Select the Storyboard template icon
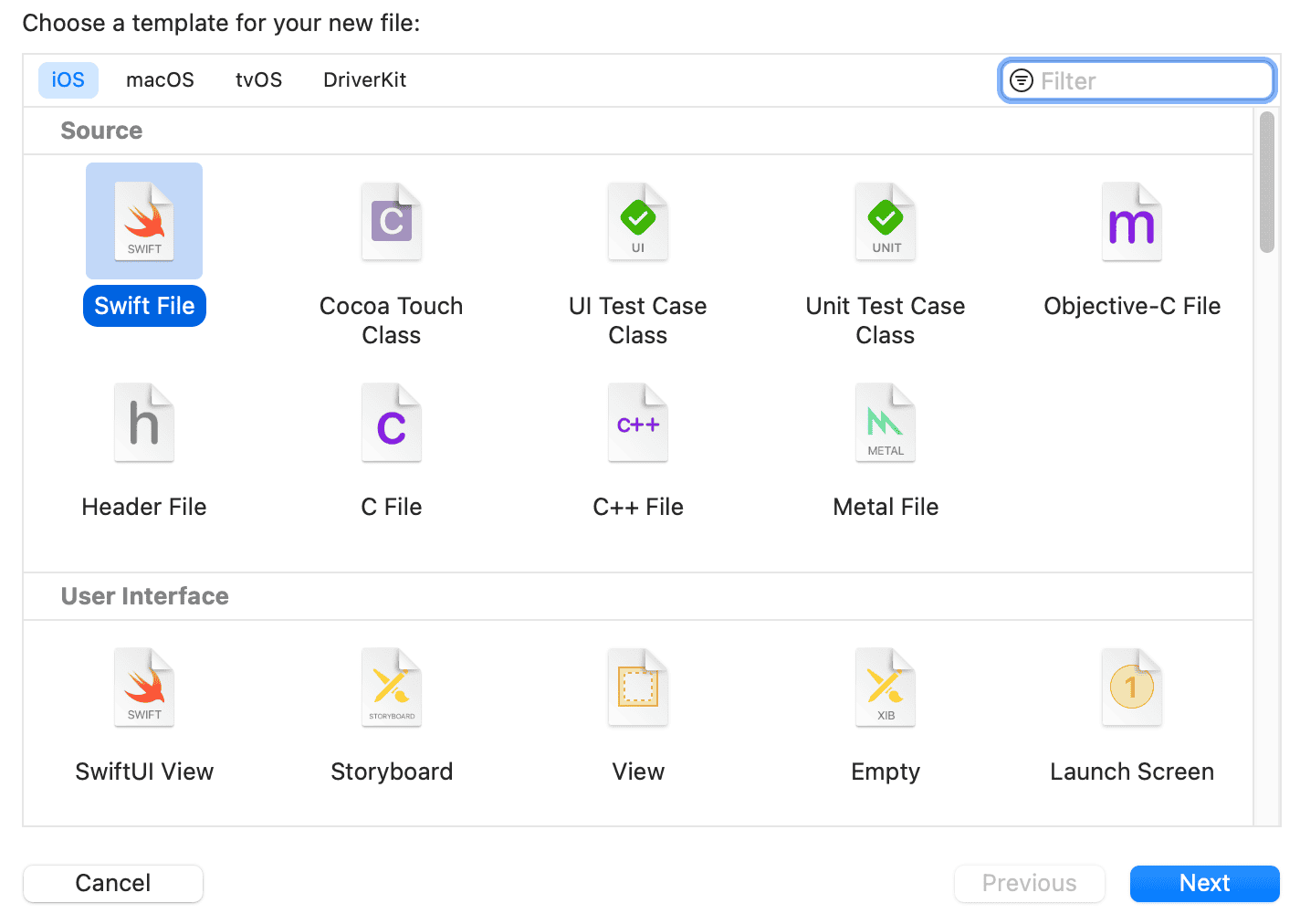 [x=392, y=687]
